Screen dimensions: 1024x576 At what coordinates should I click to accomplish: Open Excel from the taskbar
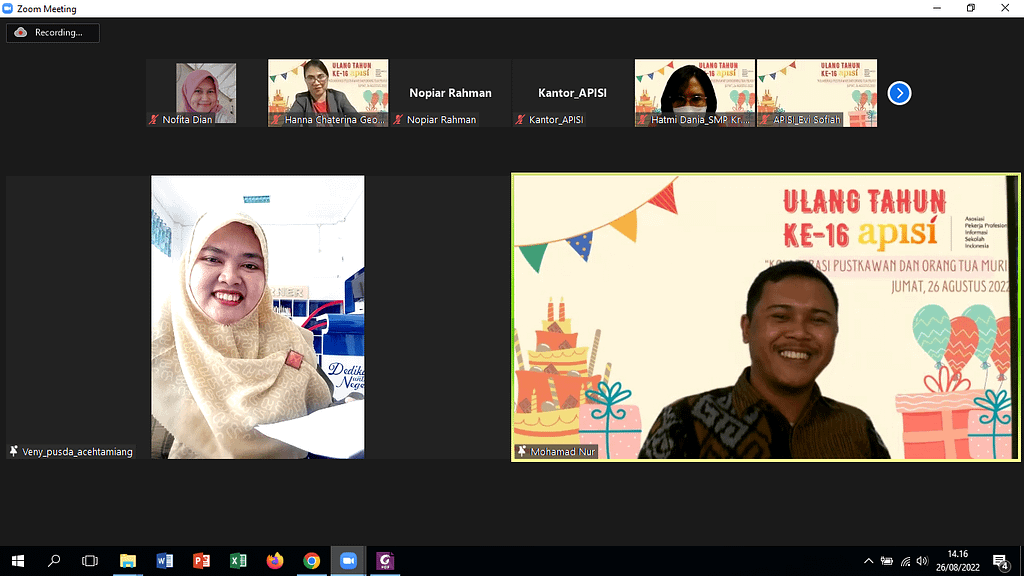(x=238, y=561)
